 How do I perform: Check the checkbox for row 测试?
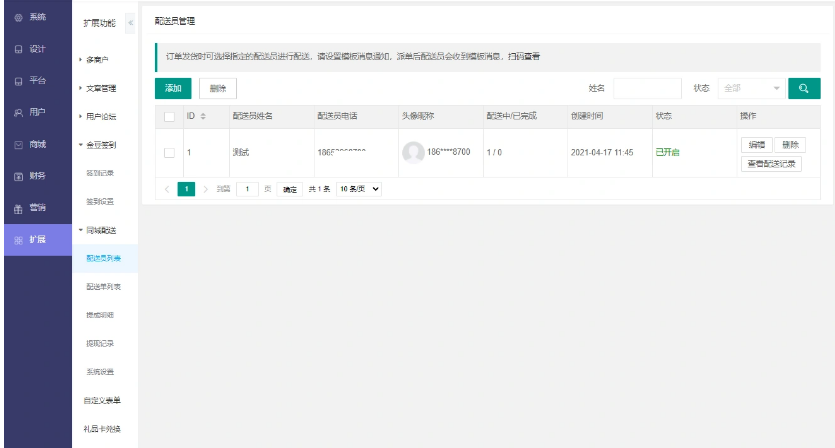(169, 153)
